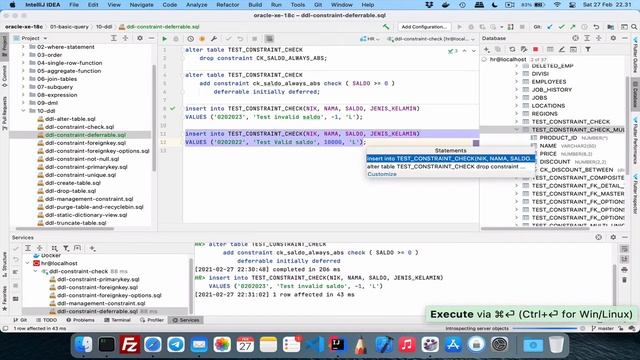Click the Services panel gear icon
This screenshot has width=640, height=360.
tap(613, 237)
